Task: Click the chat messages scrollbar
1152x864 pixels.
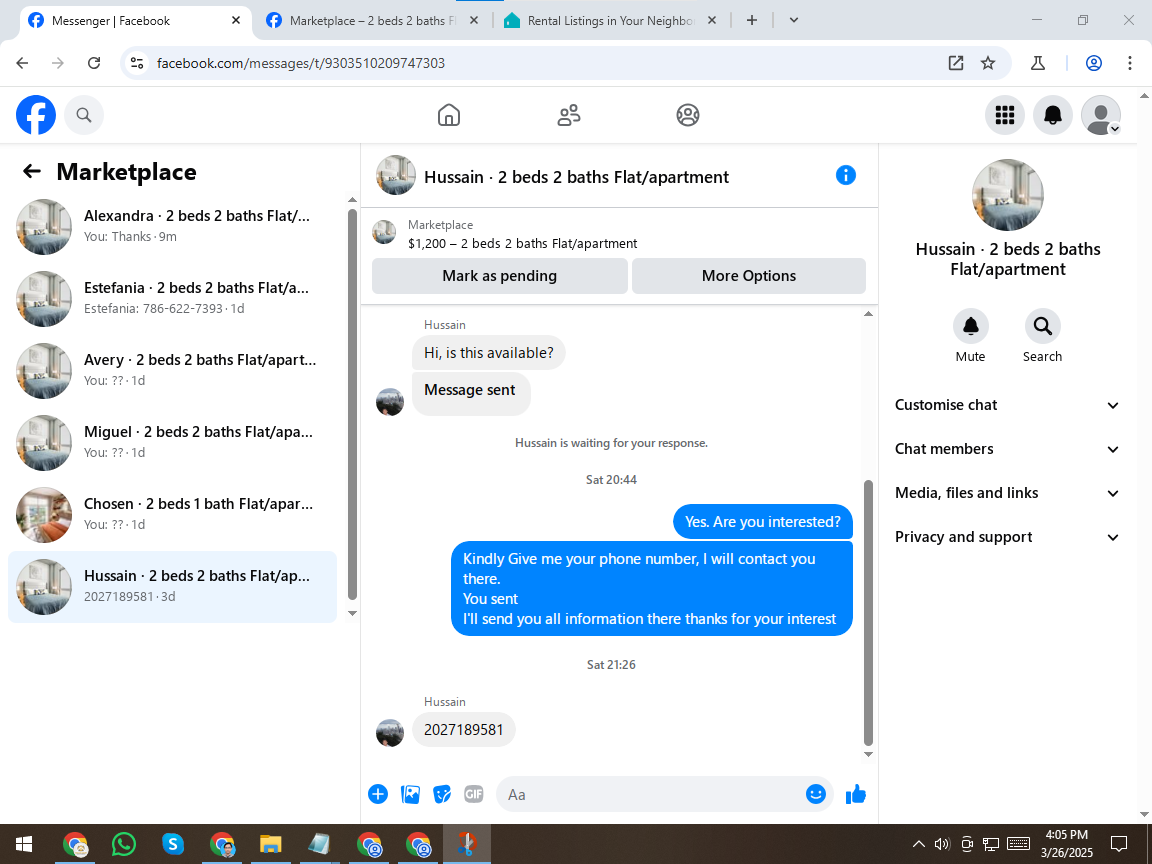Action: (868, 613)
